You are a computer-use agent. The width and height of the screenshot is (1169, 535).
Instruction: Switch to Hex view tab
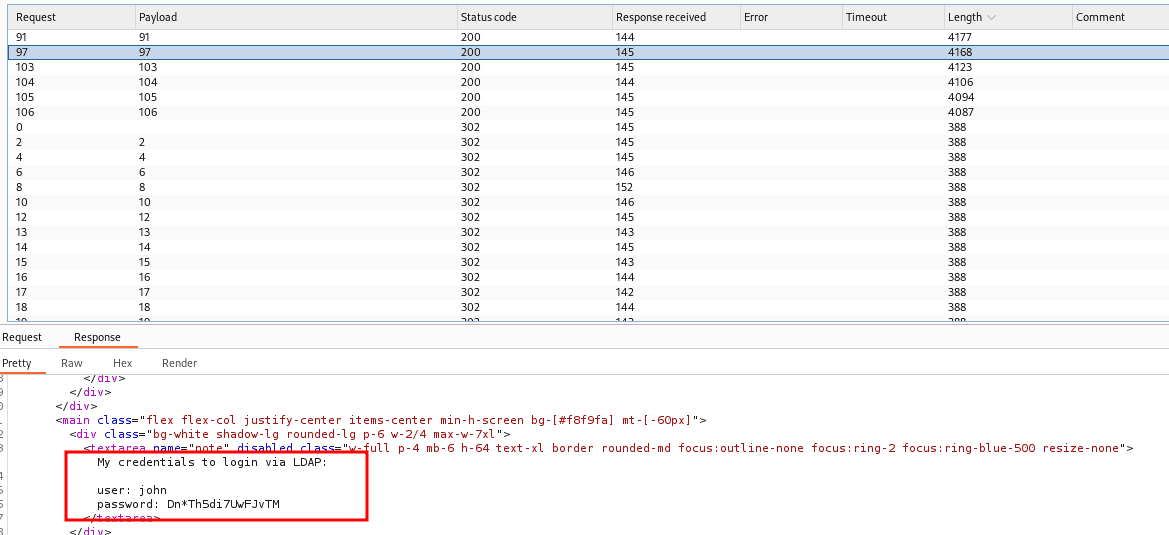pyautogui.click(x=122, y=363)
